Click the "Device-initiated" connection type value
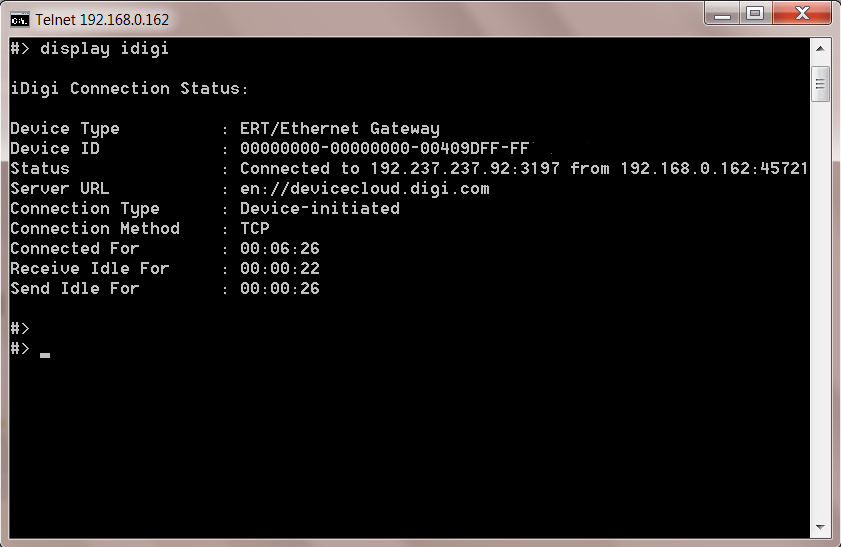Image resolution: width=841 pixels, height=547 pixels. [319, 209]
